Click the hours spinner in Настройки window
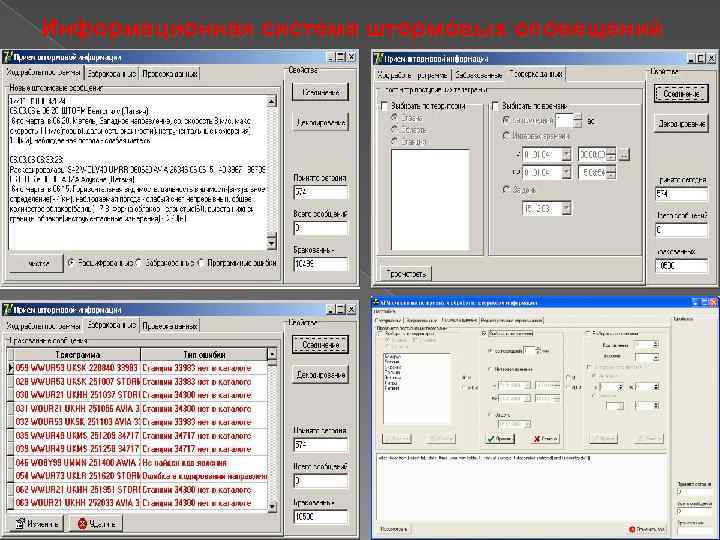 tap(538, 350)
